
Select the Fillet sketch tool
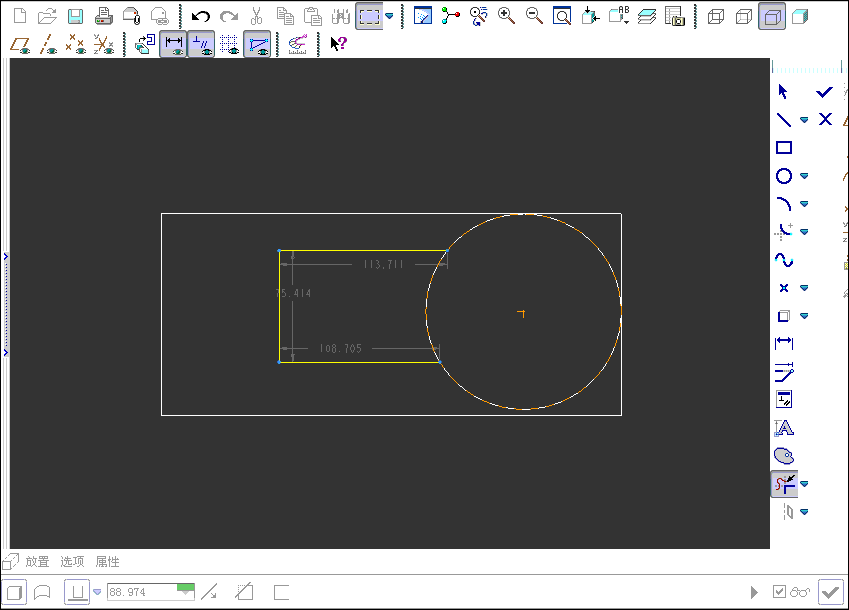click(784, 232)
